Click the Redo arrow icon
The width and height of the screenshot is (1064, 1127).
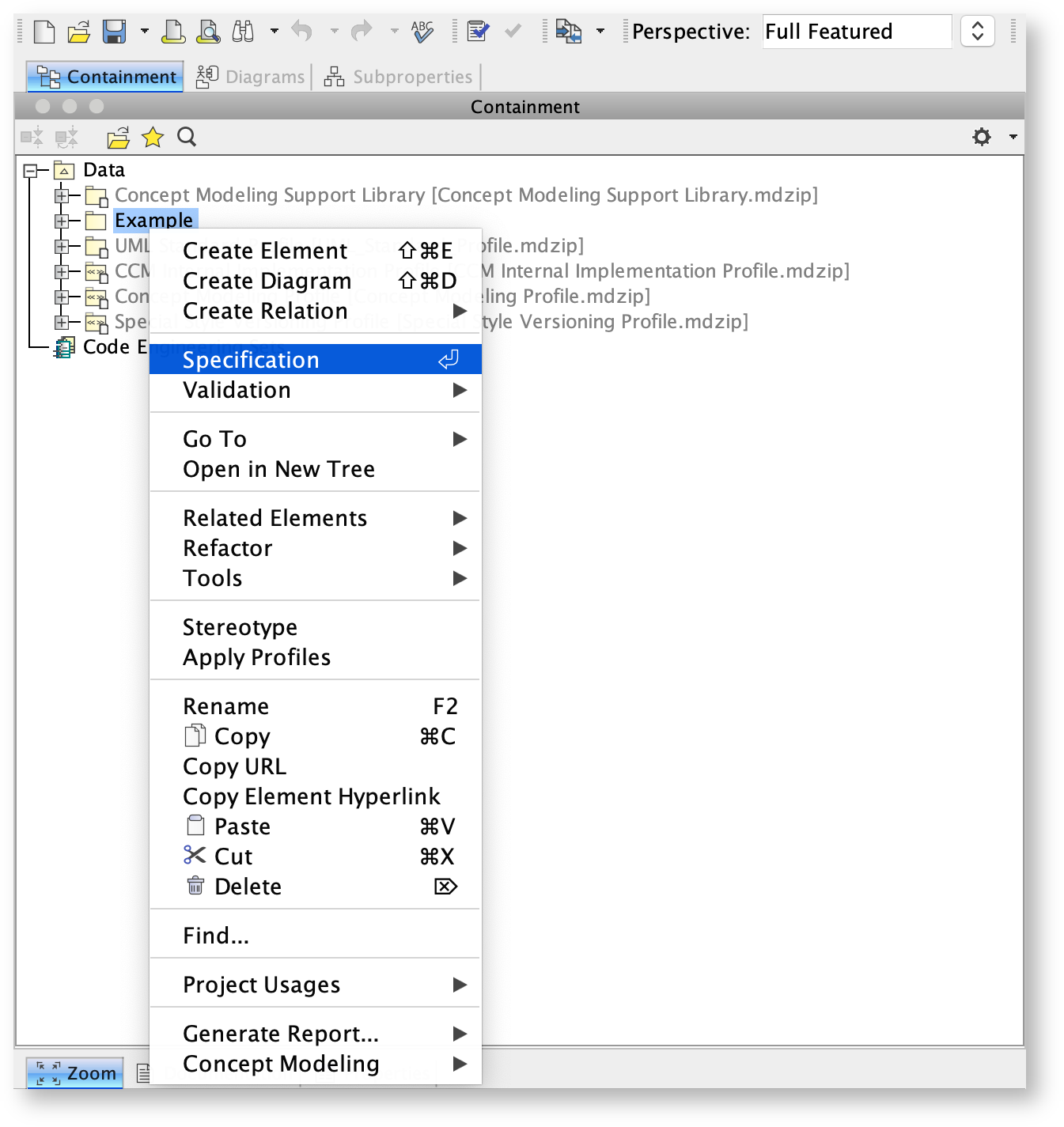(x=362, y=32)
